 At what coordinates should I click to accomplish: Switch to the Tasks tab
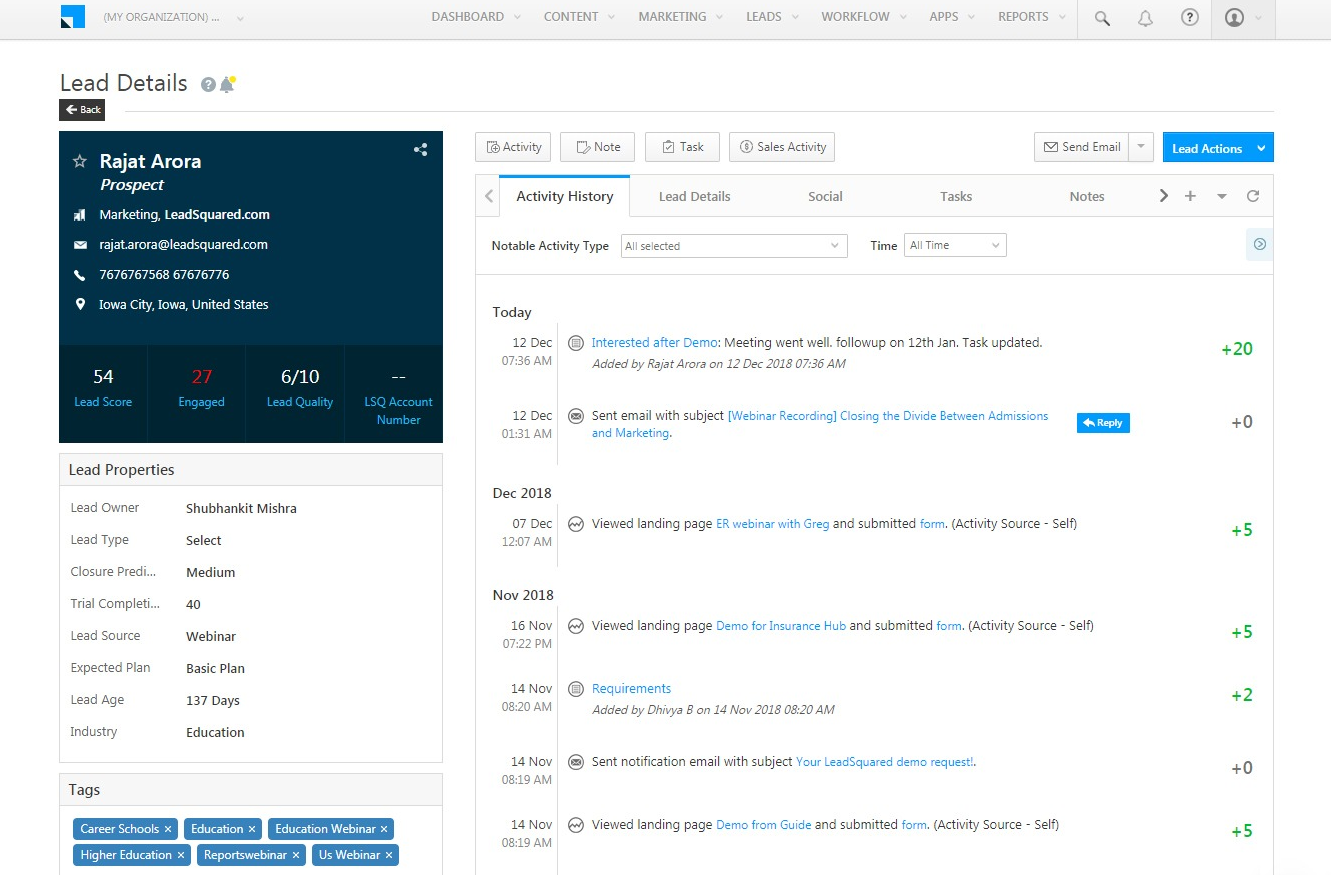(x=956, y=197)
